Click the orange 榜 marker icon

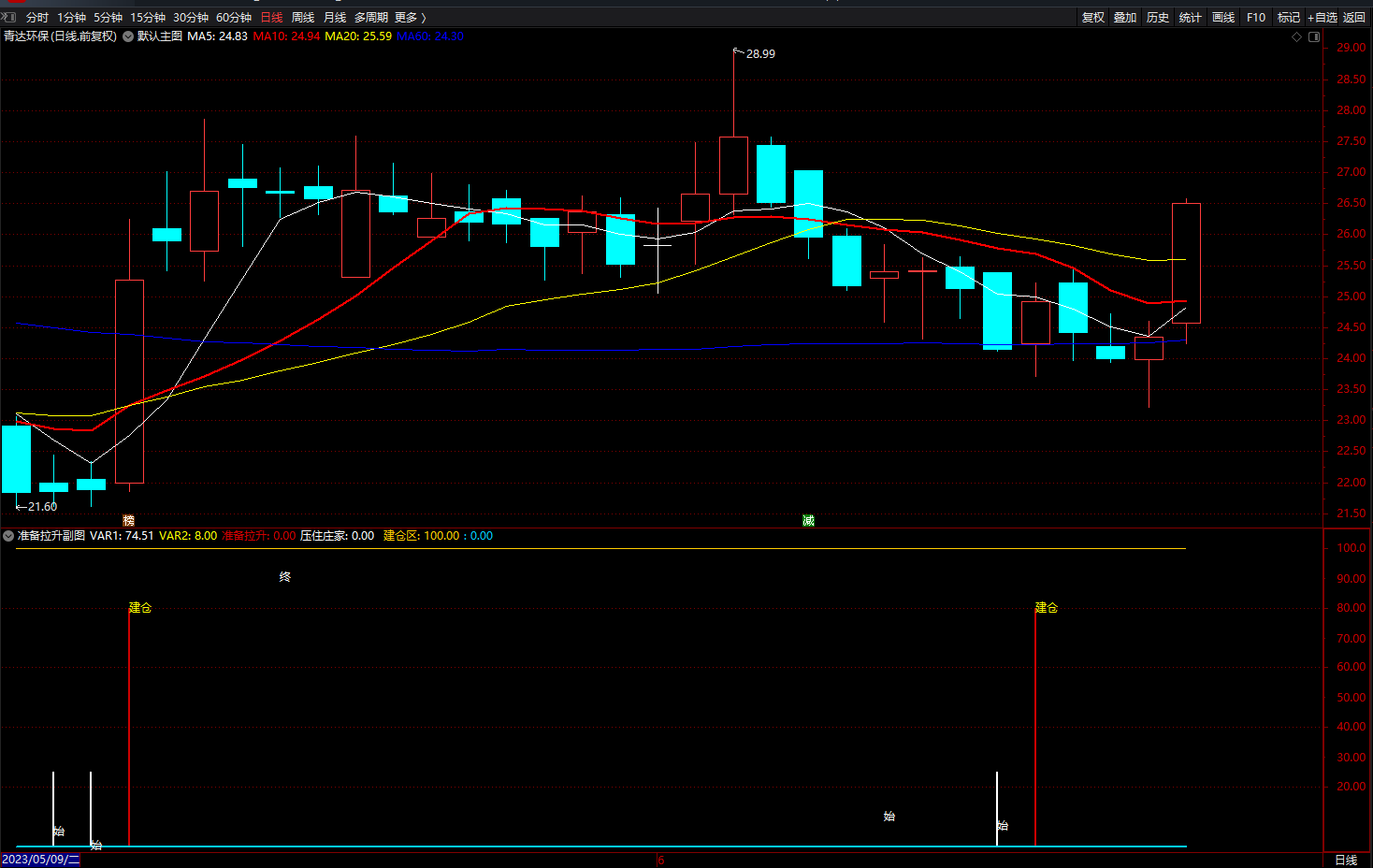tap(129, 520)
